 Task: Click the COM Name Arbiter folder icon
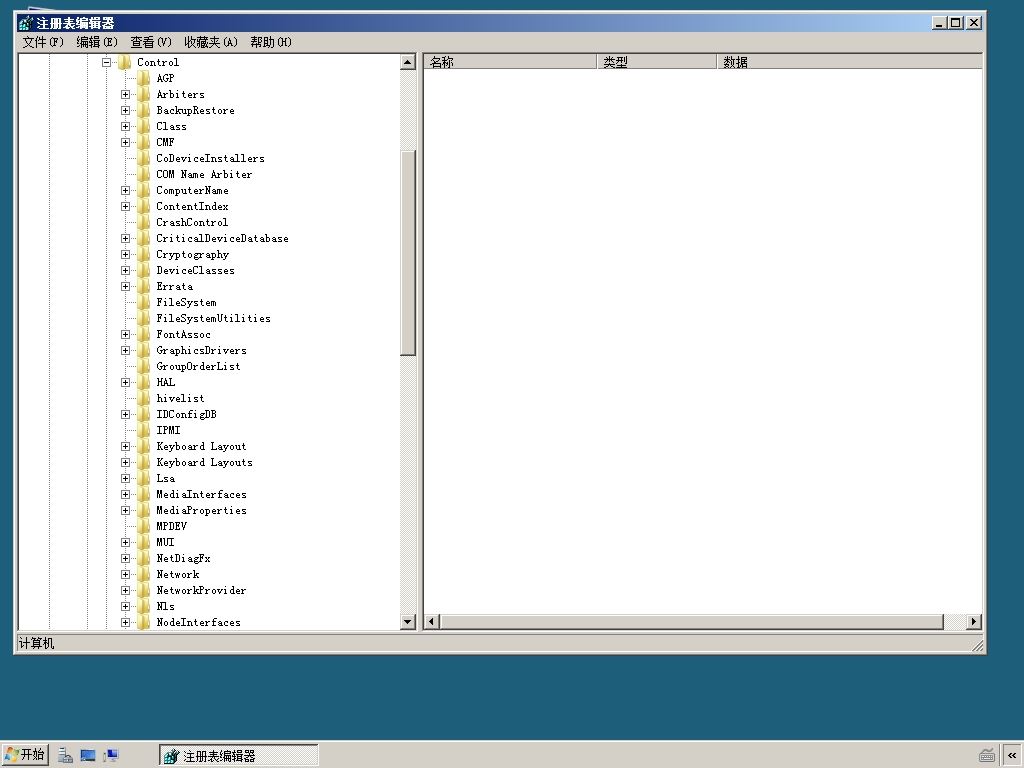point(144,174)
